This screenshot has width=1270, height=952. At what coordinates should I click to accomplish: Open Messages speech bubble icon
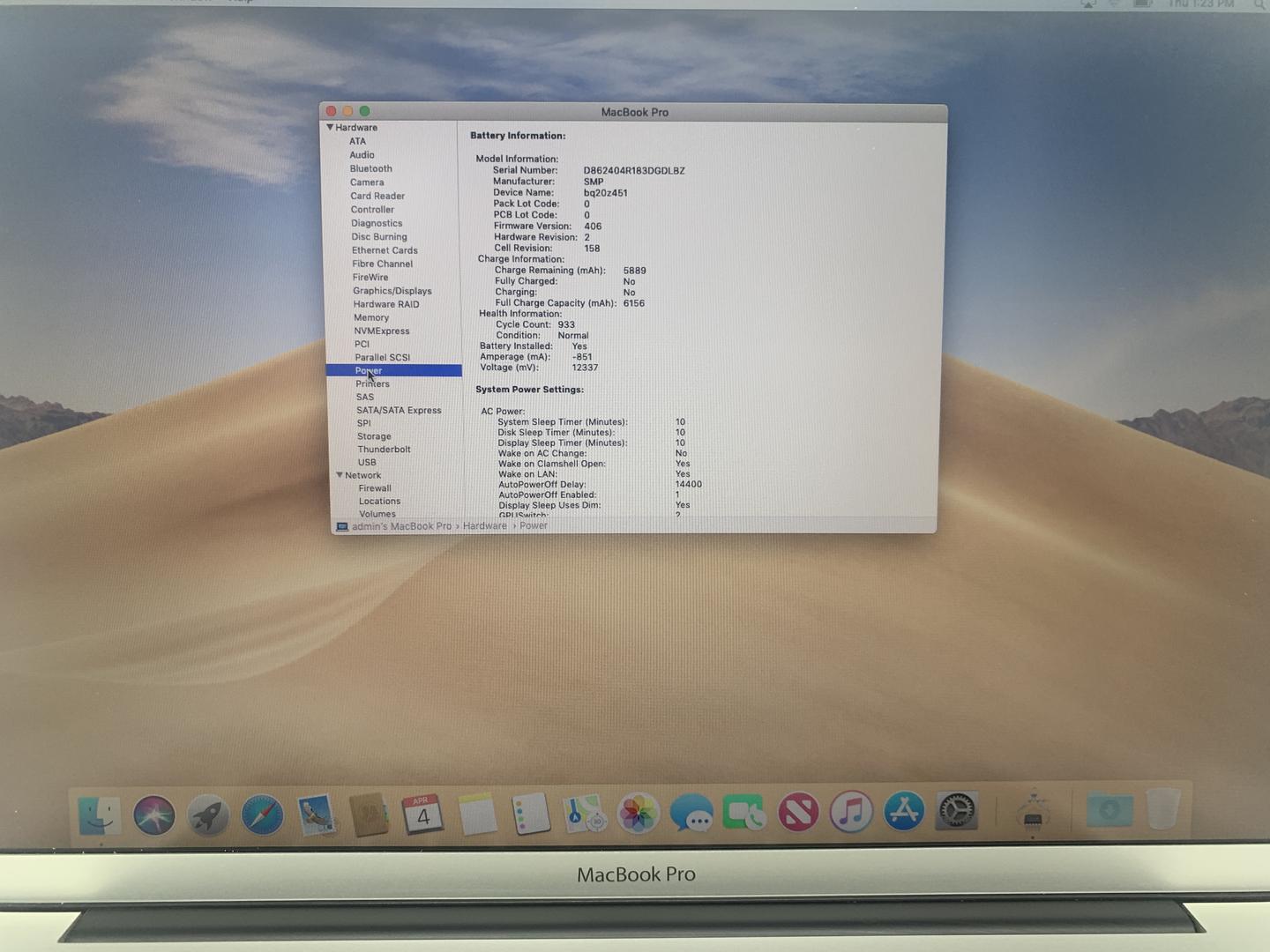tap(691, 814)
